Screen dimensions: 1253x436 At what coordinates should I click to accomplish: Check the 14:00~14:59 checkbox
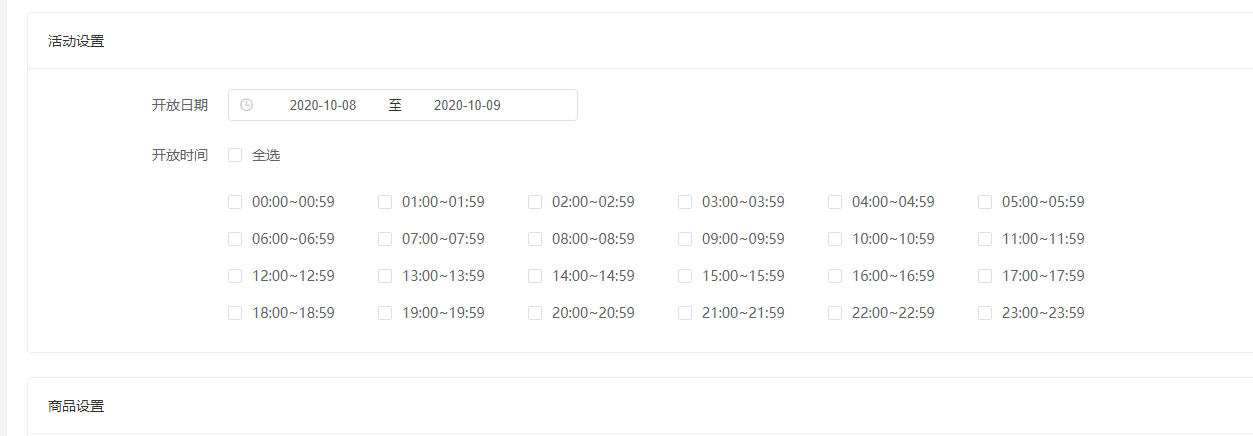pos(535,276)
